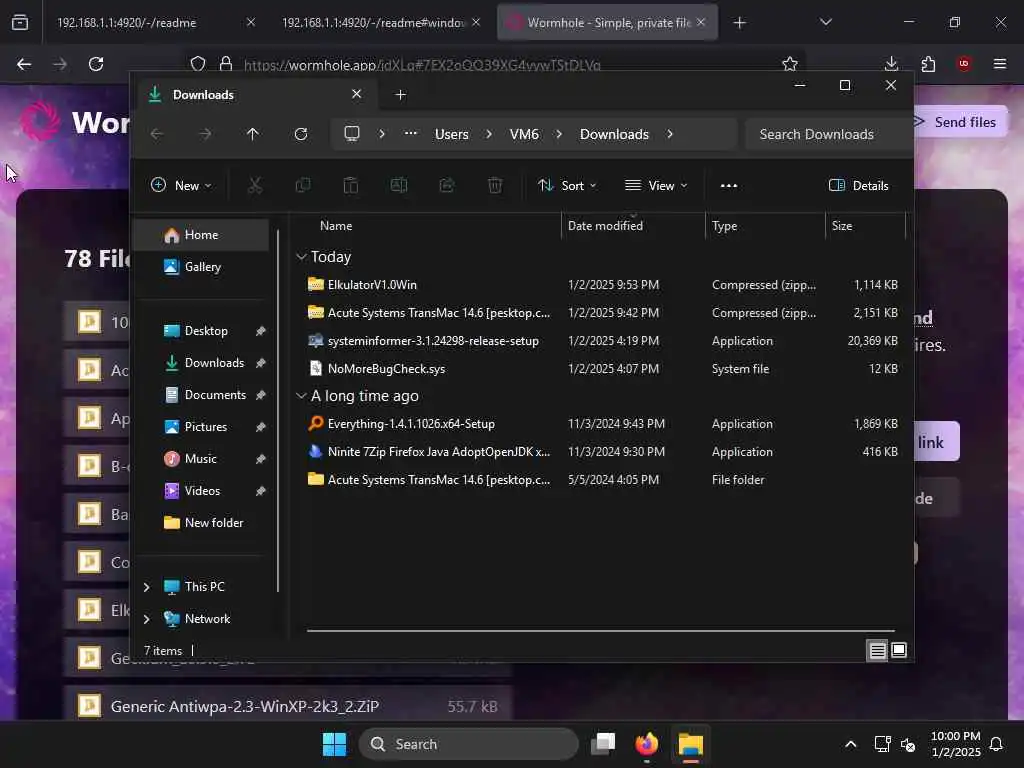
Task: Click the Rename icon in Explorer toolbar
Action: coord(399,185)
